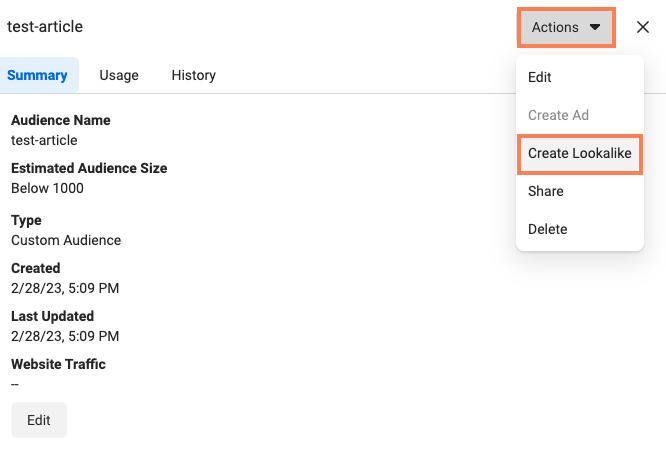Click the date under Created
Screen dimensions: 666x461
65,288
